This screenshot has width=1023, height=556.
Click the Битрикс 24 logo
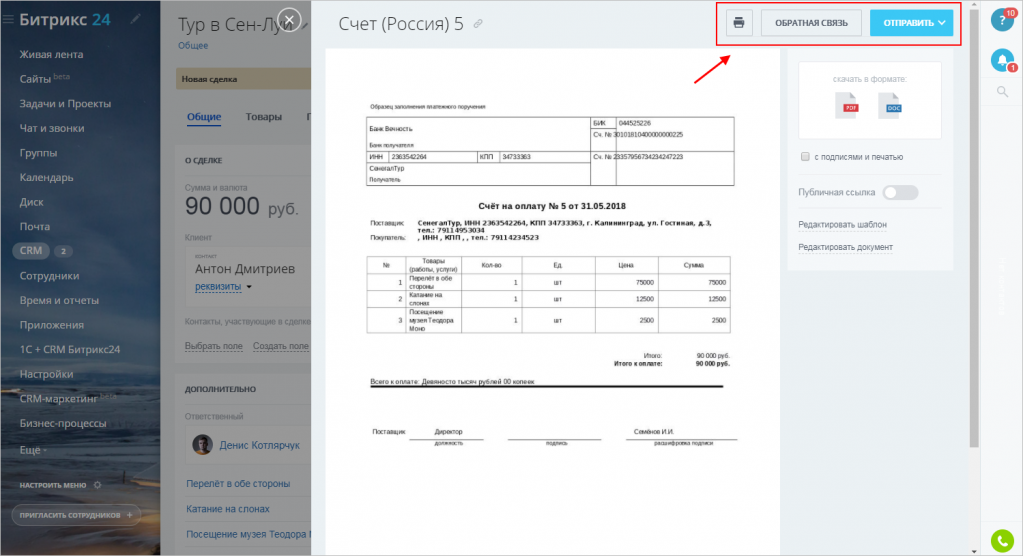(65, 20)
